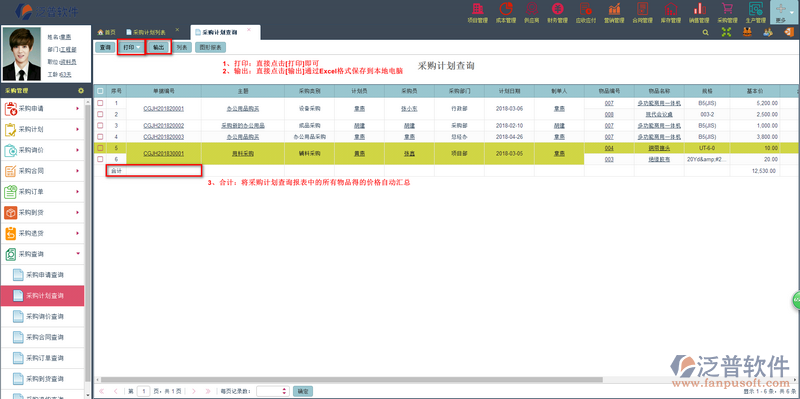Expand the 更多 modules dropdown
The width and height of the screenshot is (800, 399).
783,12
